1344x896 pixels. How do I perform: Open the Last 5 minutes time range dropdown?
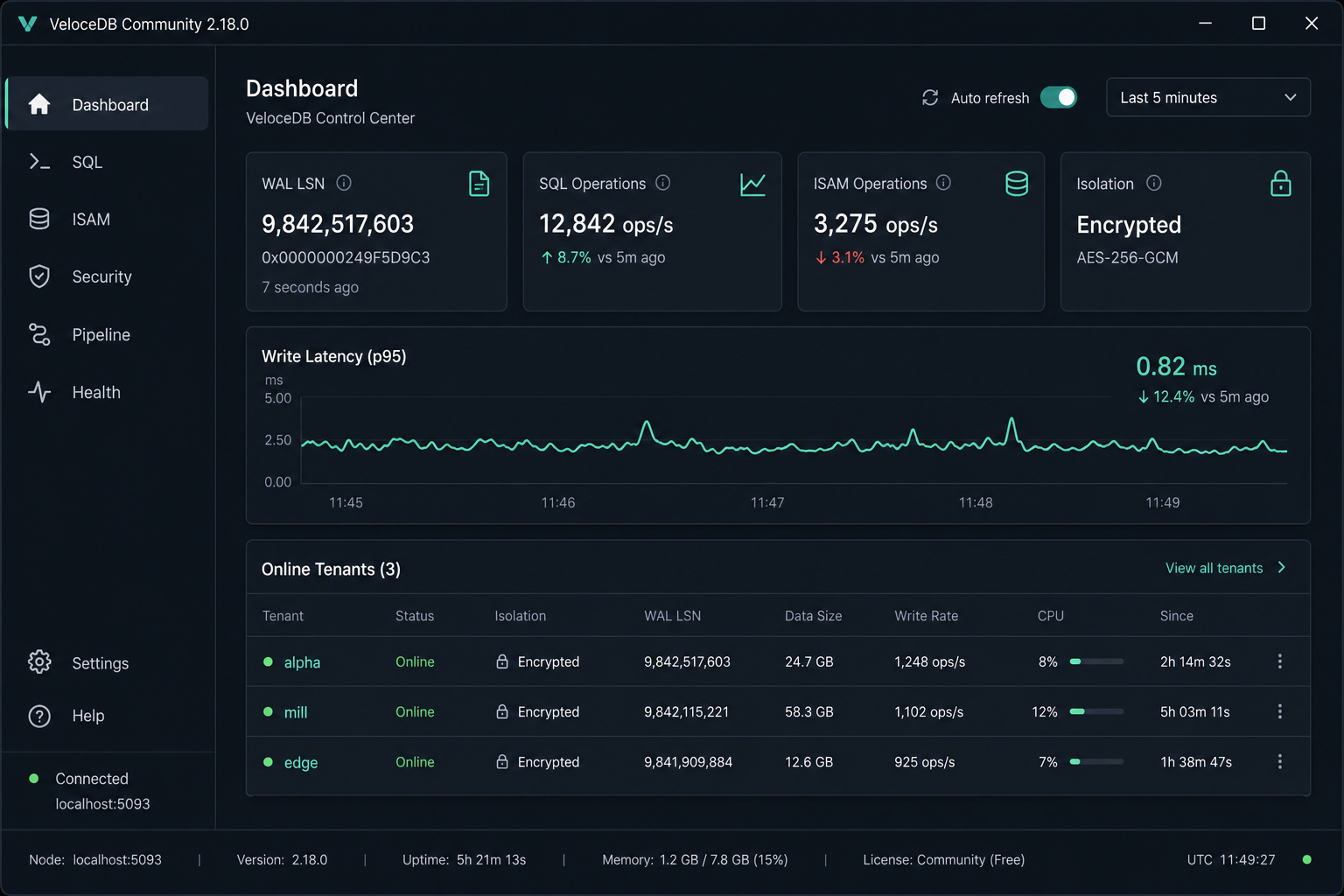1208,97
